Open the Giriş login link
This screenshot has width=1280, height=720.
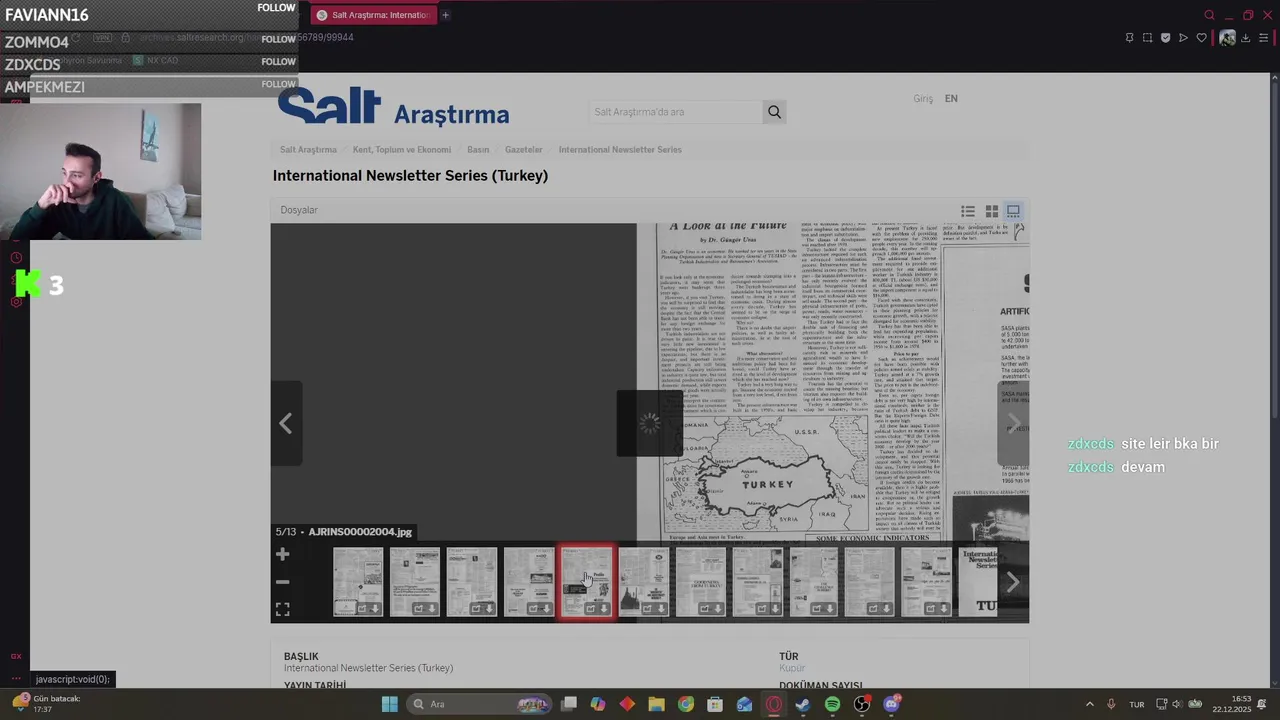point(923,99)
